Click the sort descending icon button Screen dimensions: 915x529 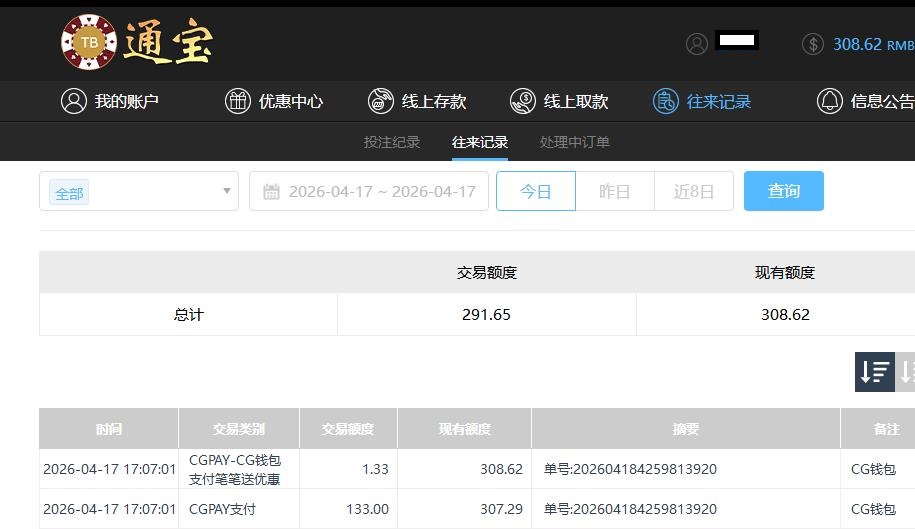point(874,372)
